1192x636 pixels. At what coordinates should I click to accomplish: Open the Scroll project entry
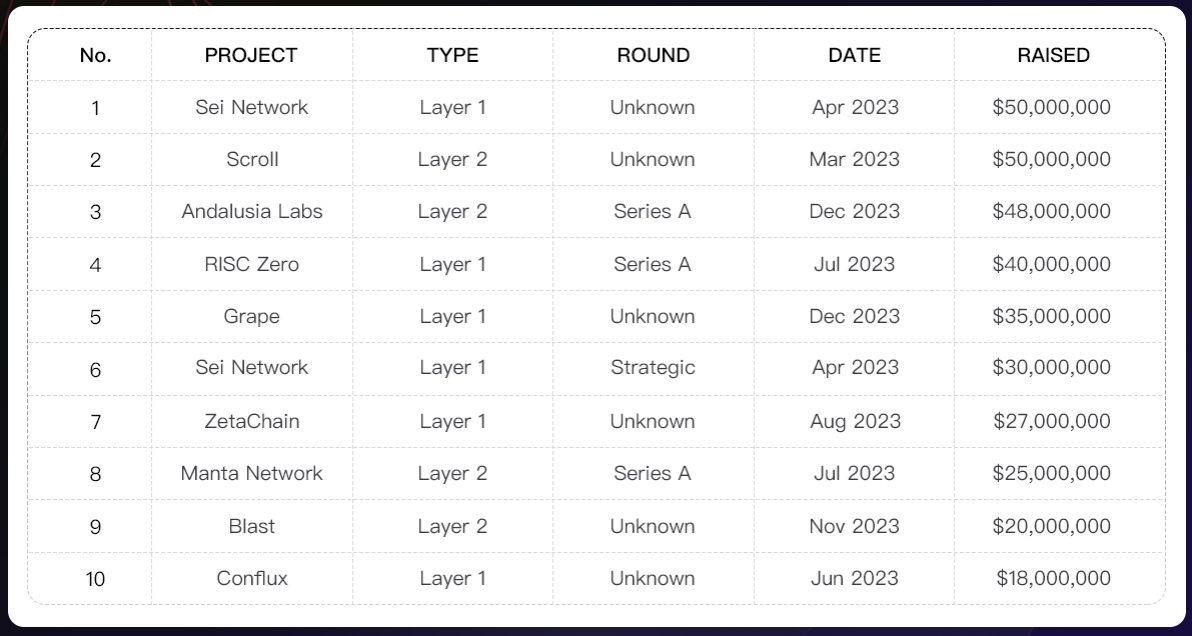[x=252, y=159]
